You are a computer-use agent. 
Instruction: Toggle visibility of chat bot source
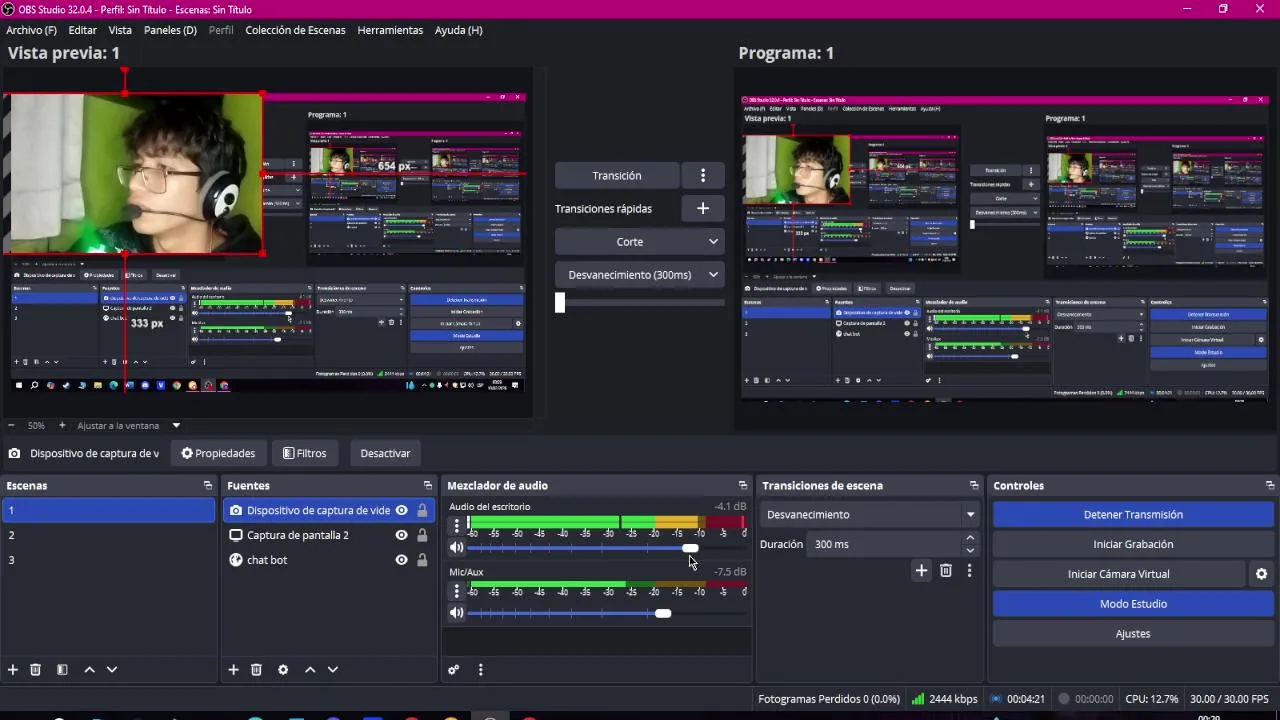[x=401, y=560]
